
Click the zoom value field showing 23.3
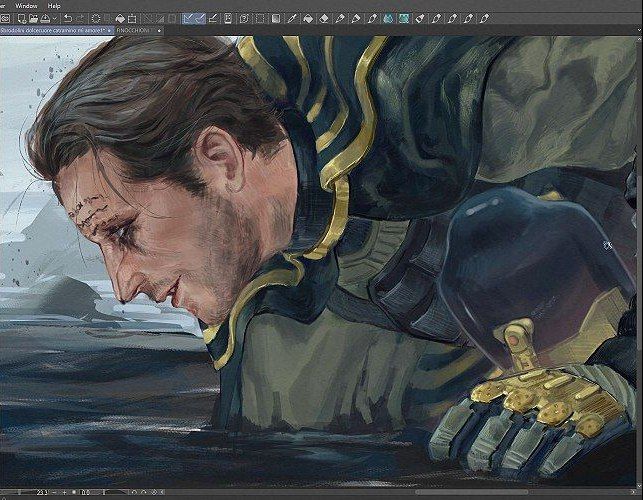[42, 492]
